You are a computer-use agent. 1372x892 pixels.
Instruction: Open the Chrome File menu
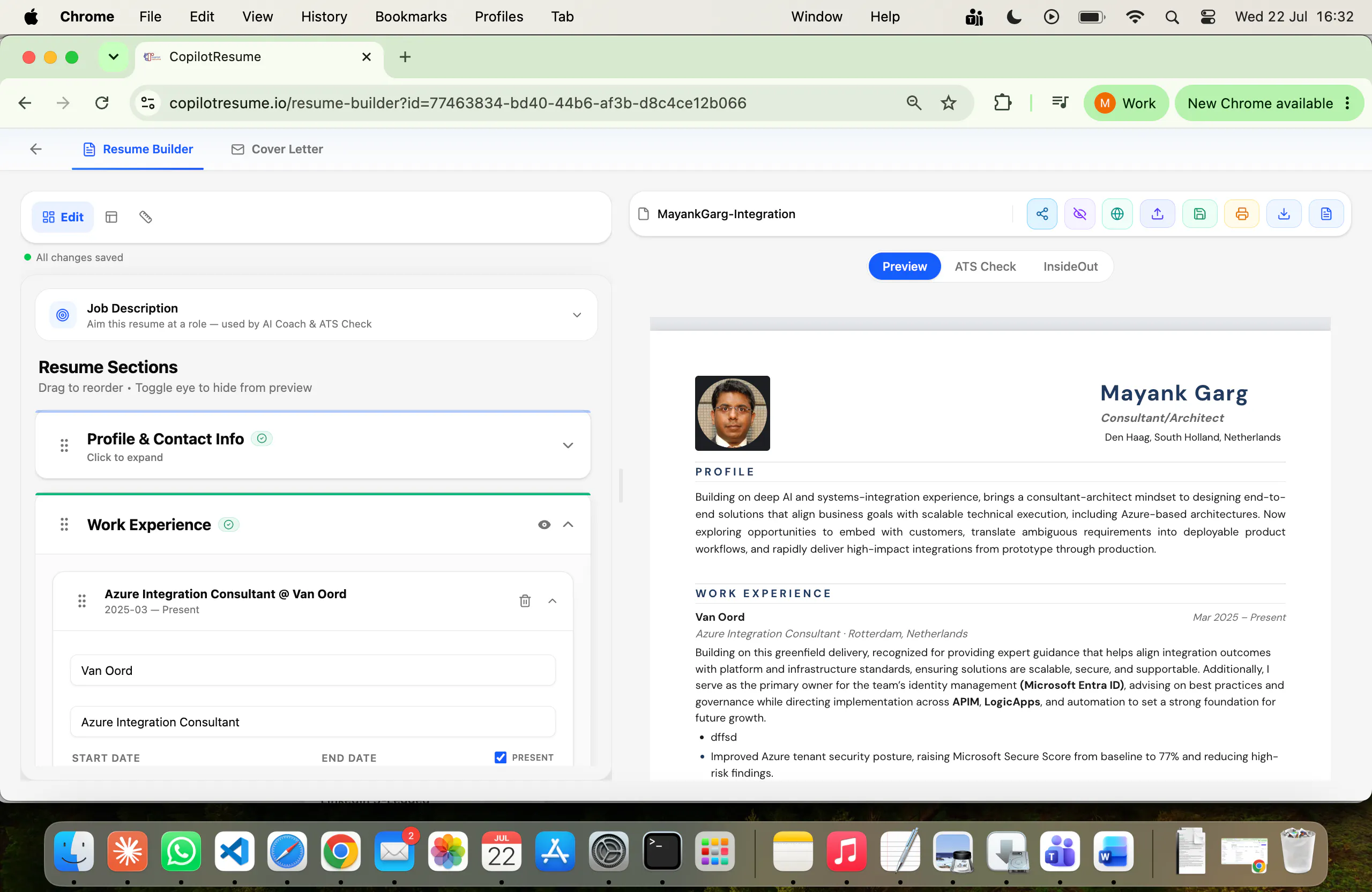150,17
